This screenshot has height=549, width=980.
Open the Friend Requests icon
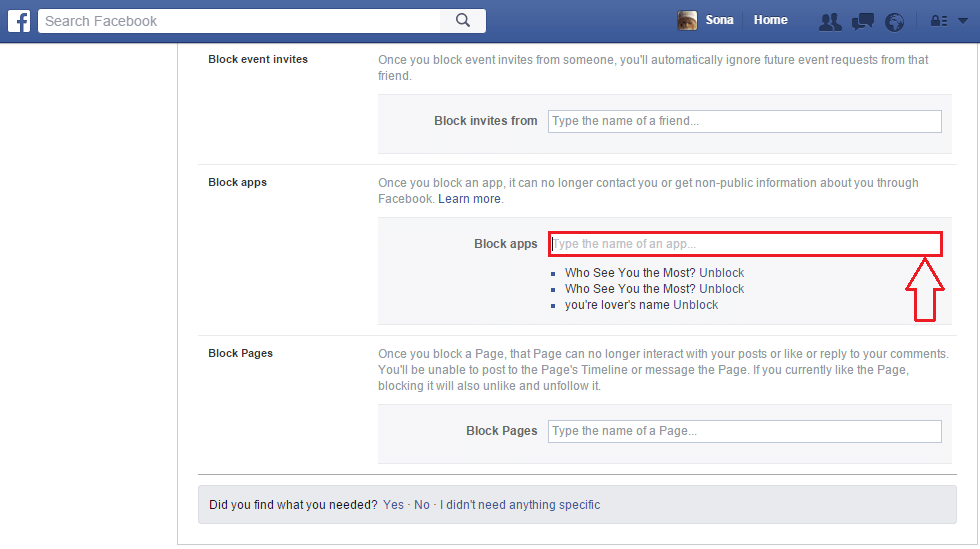click(830, 22)
